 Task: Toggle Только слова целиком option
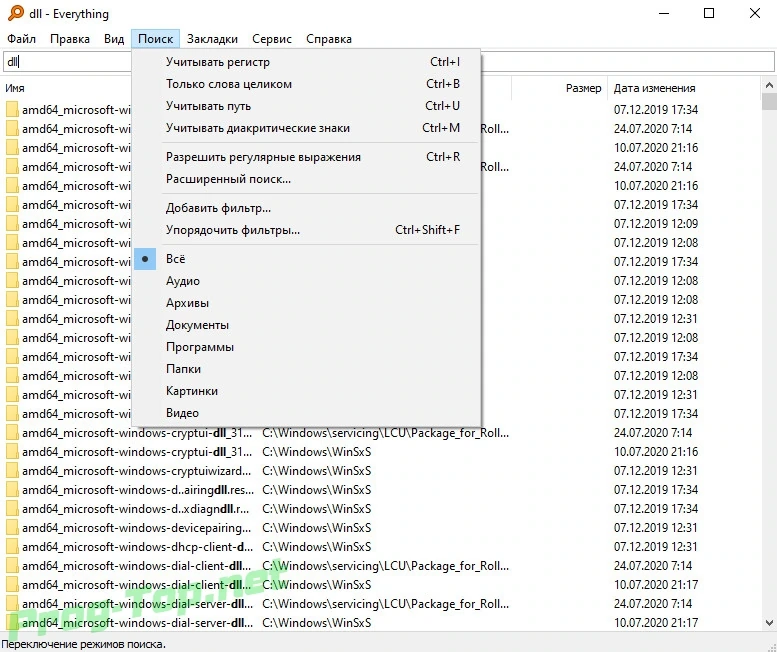pyautogui.click(x=306, y=84)
